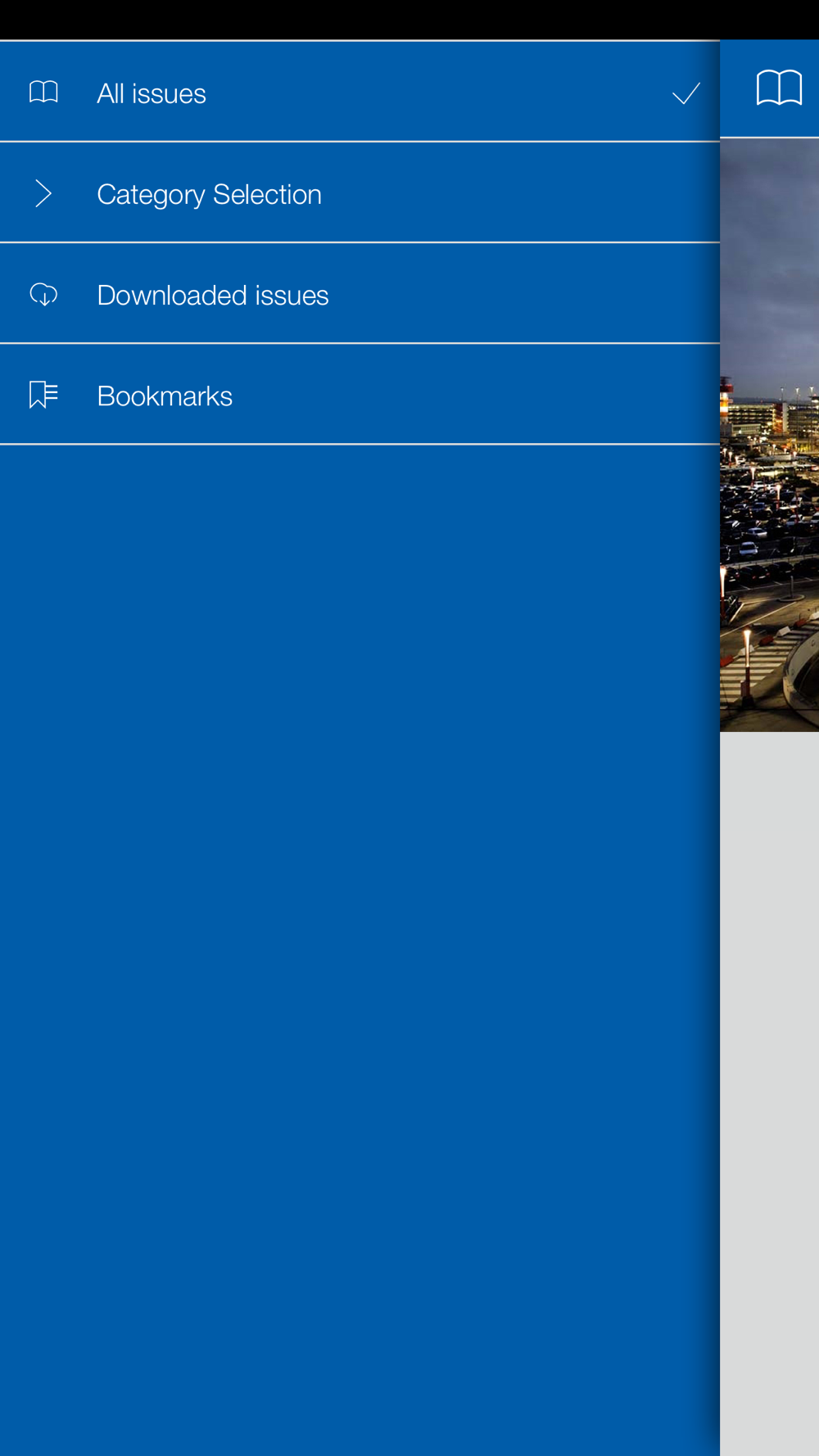The width and height of the screenshot is (819, 1456).
Task: Toggle the library book icon in header
Action: [779, 88]
